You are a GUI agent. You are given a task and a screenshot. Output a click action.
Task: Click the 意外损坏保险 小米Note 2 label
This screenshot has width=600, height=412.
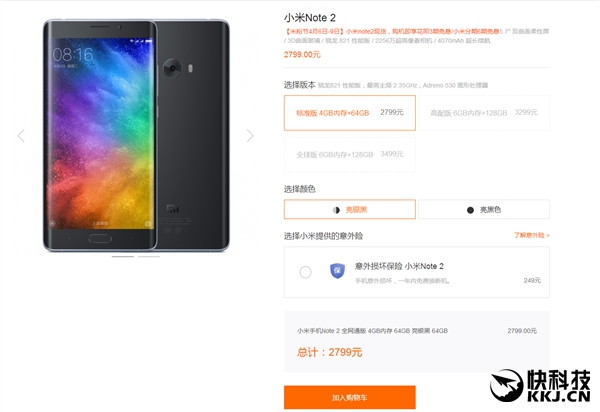coord(399,266)
